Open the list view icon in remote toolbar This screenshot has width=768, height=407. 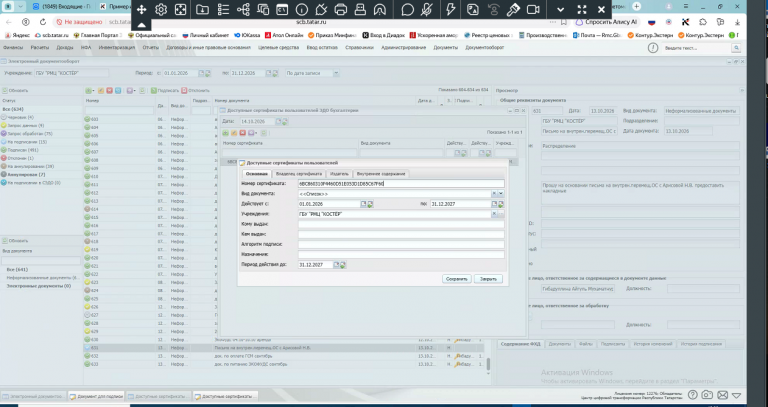click(x=223, y=9)
